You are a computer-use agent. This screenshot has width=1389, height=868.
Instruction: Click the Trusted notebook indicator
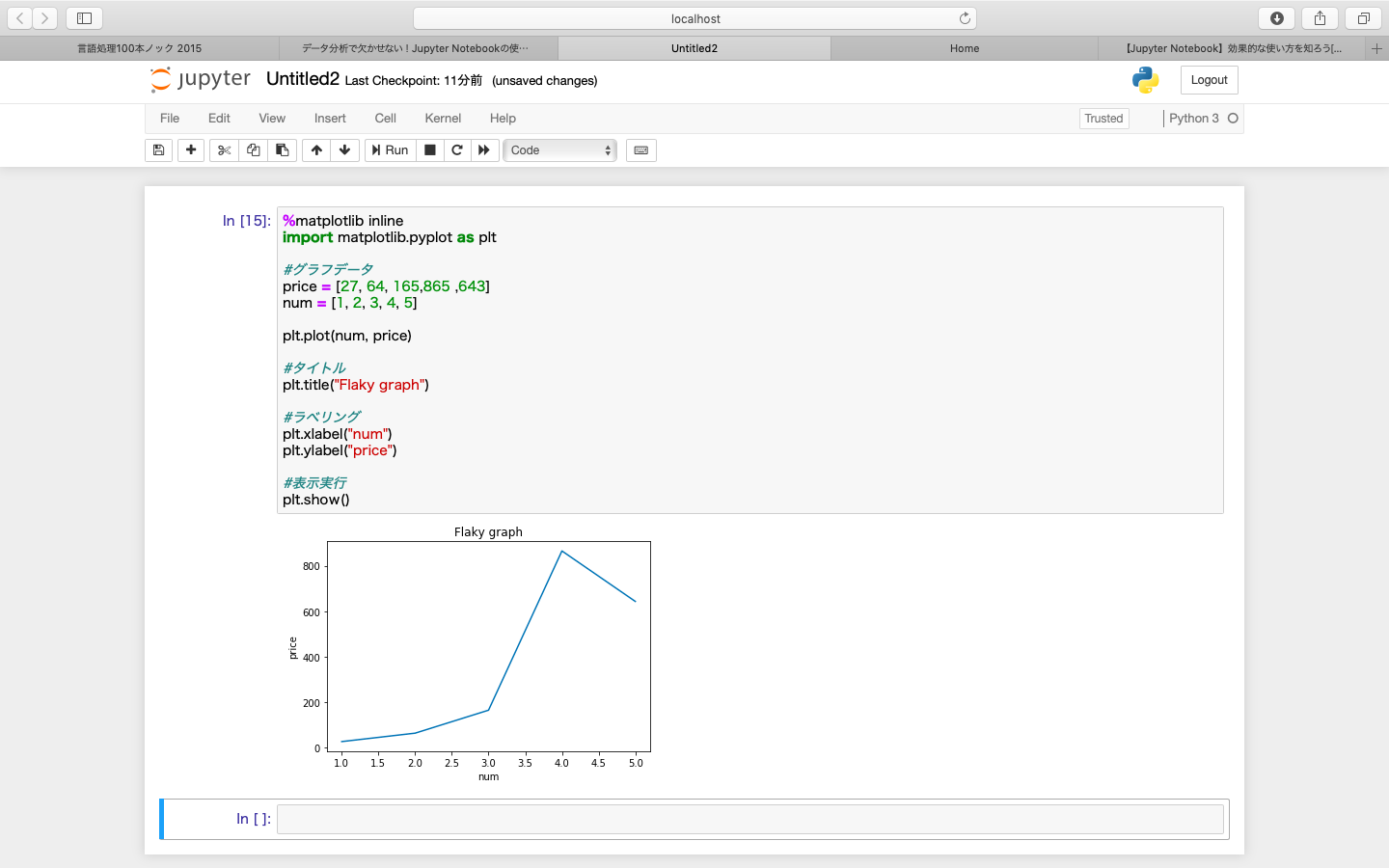(x=1103, y=119)
